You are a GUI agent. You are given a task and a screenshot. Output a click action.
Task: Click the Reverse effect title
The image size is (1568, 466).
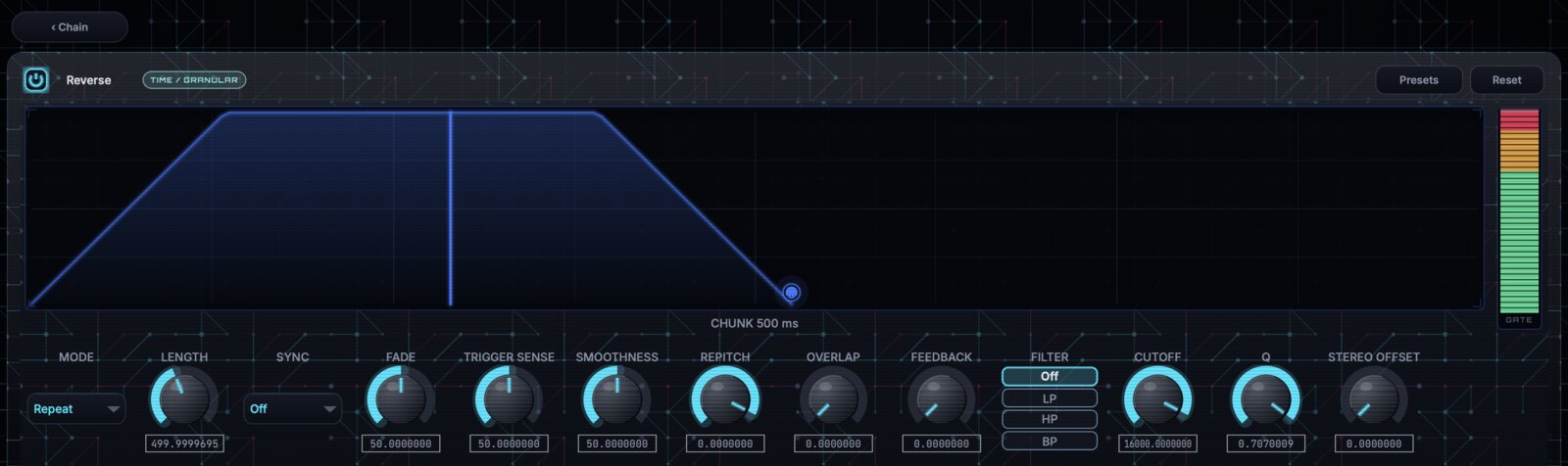coord(88,80)
